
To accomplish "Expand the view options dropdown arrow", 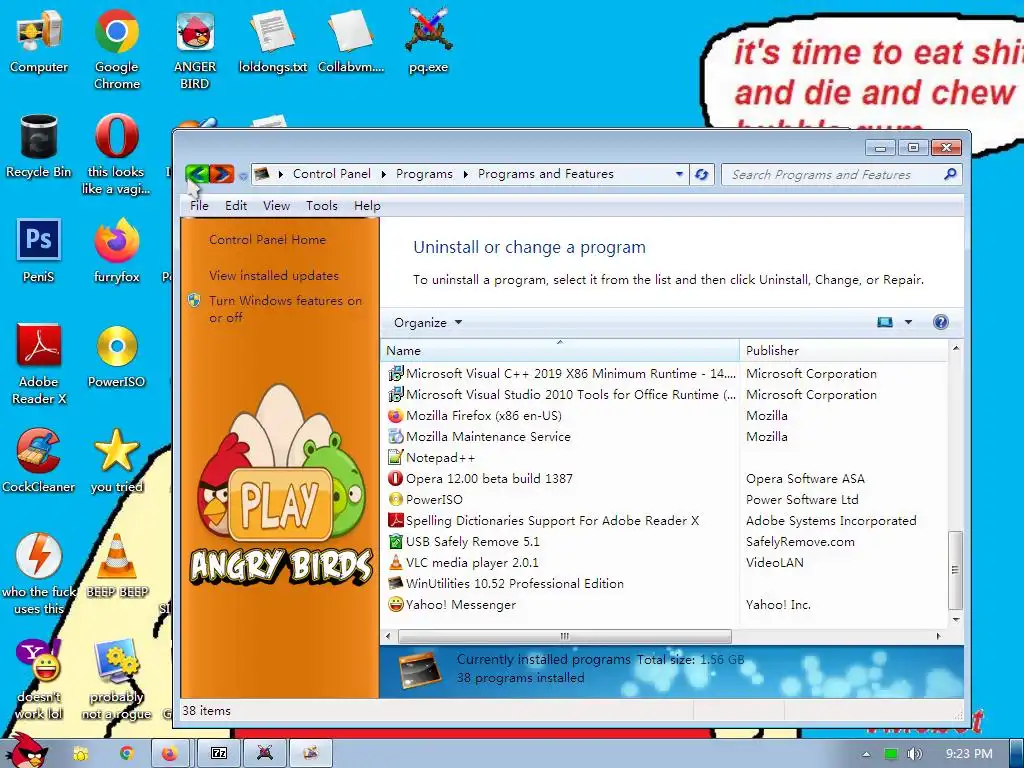I will (x=908, y=322).
